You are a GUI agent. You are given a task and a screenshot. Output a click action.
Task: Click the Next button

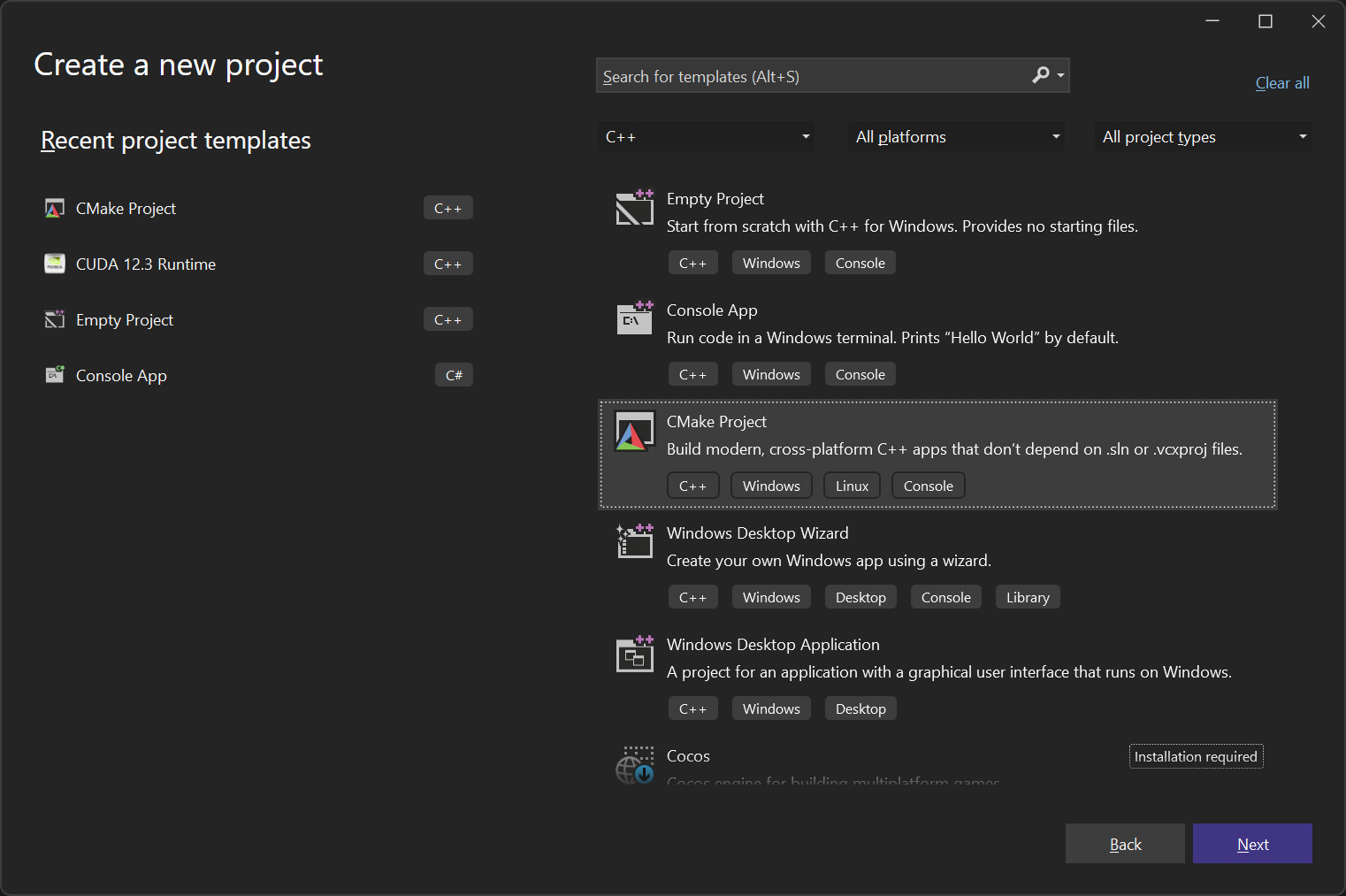click(1252, 844)
